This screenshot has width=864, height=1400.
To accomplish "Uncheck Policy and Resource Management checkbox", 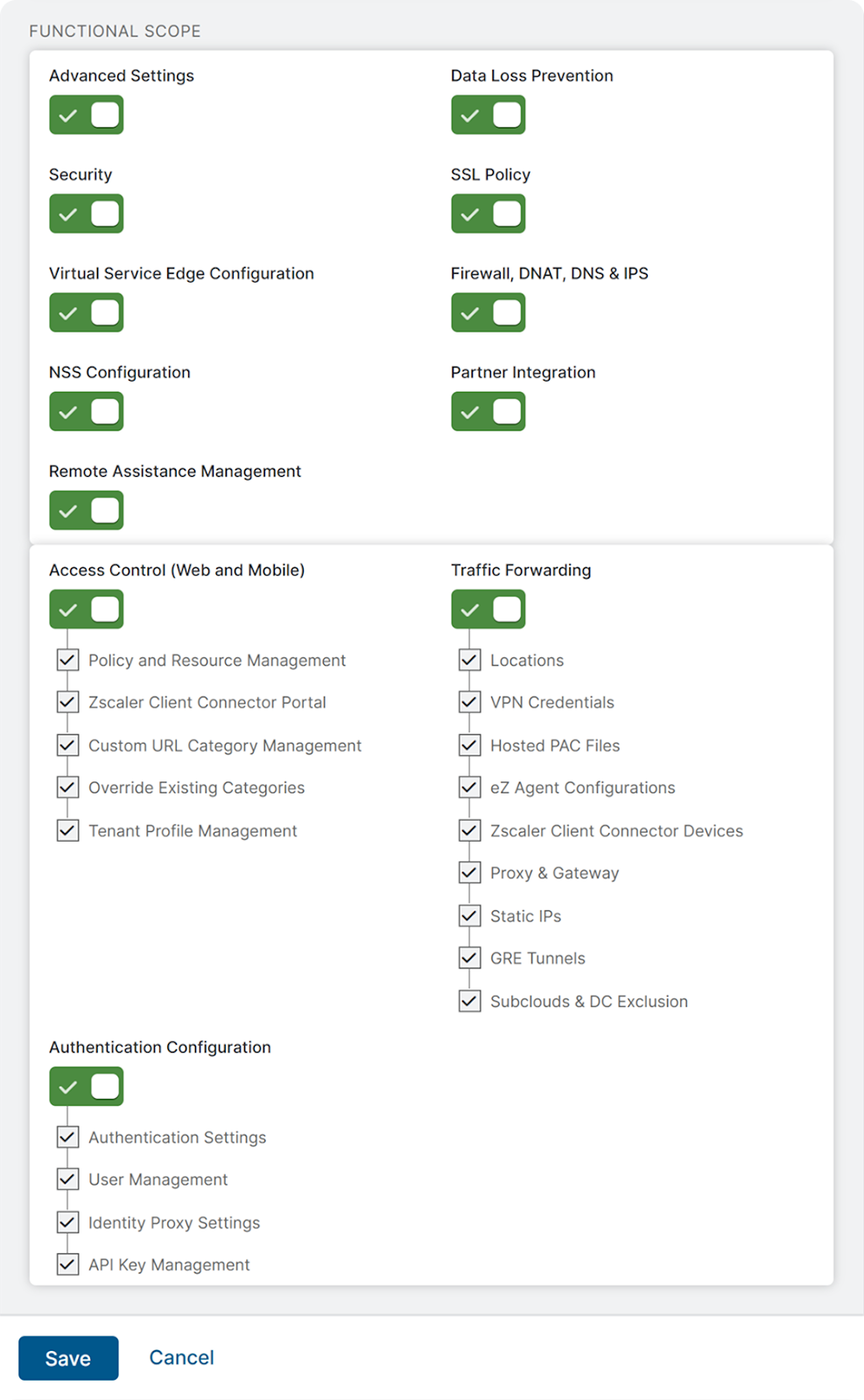I will click(x=68, y=660).
